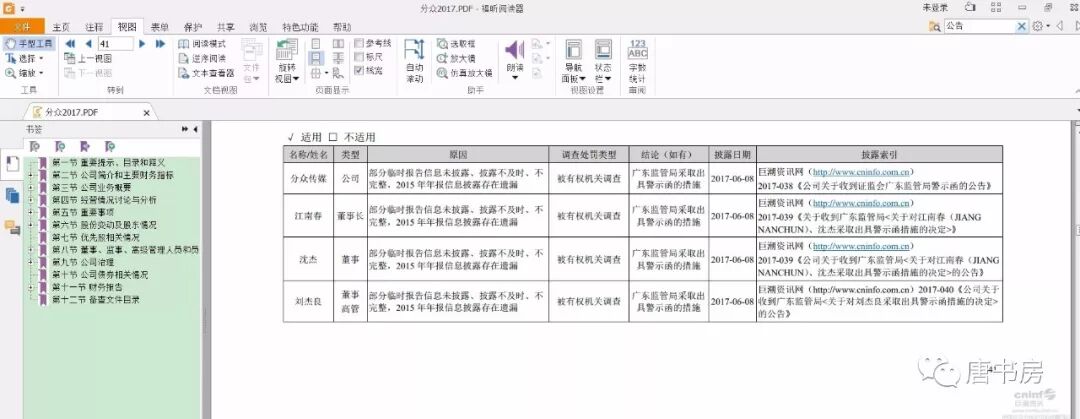This screenshot has height=419, width=1080.
Task: Open the Bookmarks panel sidebar icon
Action: 12,164
